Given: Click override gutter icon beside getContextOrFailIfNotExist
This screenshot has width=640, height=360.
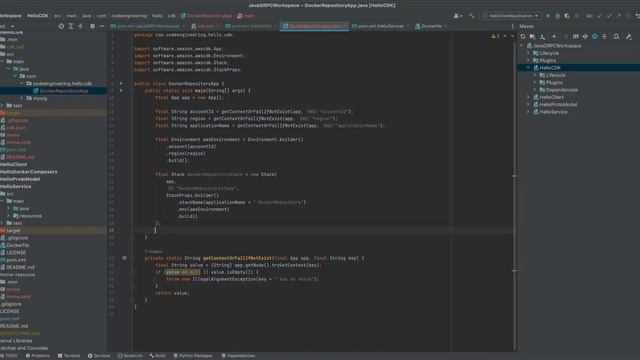Looking at the screenshot, I should point(124,258).
